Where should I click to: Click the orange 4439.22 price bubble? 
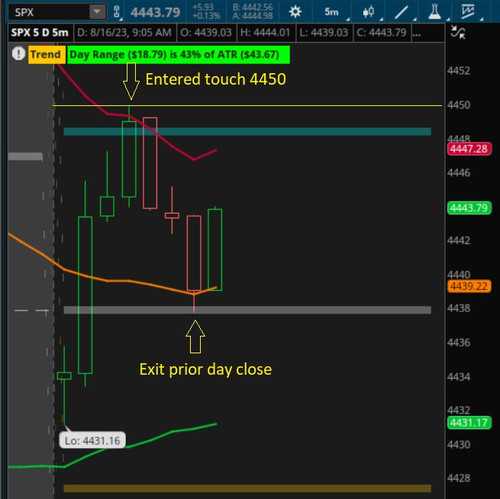click(469, 286)
